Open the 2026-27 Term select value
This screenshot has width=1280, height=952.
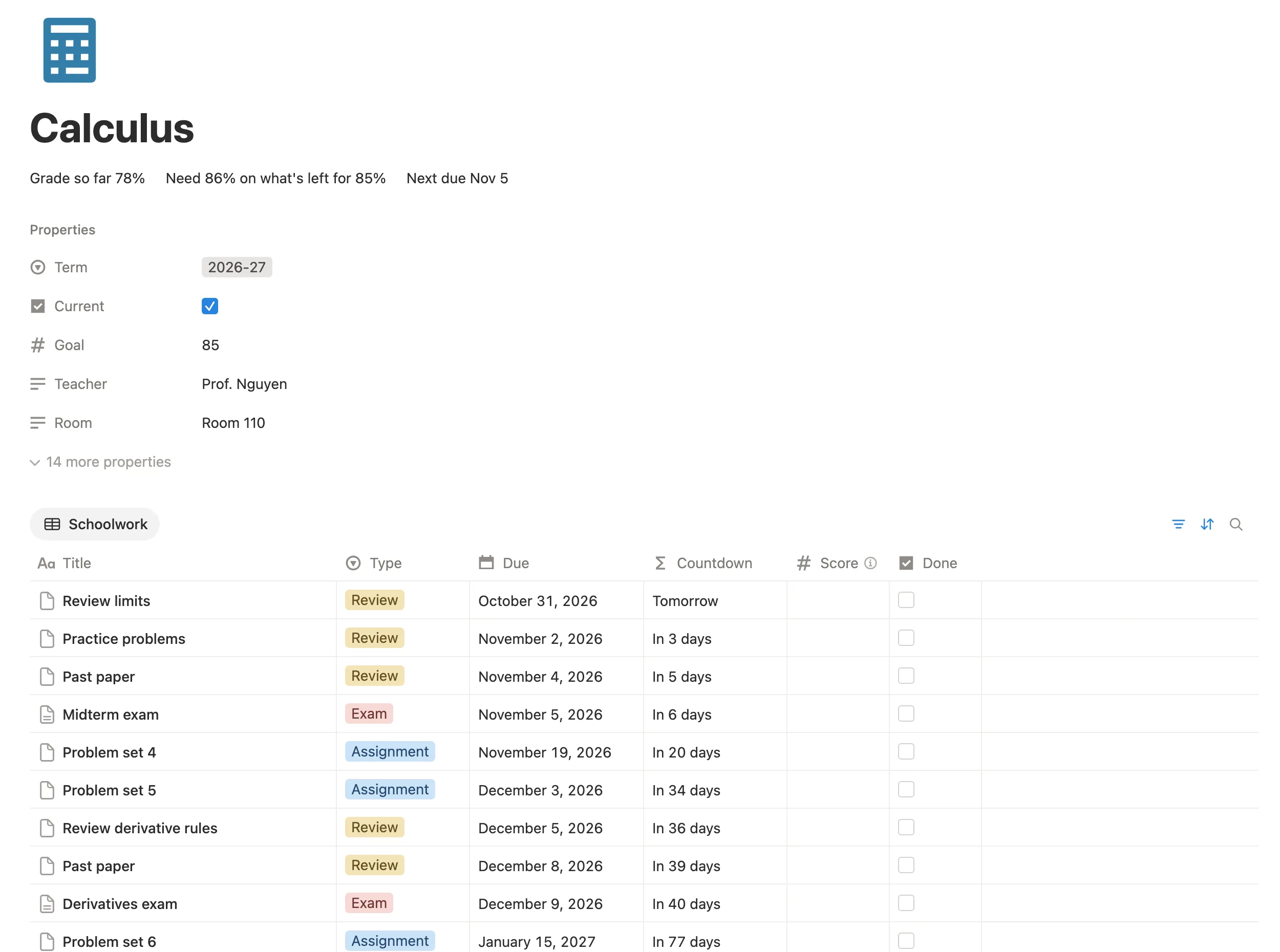pyautogui.click(x=237, y=267)
